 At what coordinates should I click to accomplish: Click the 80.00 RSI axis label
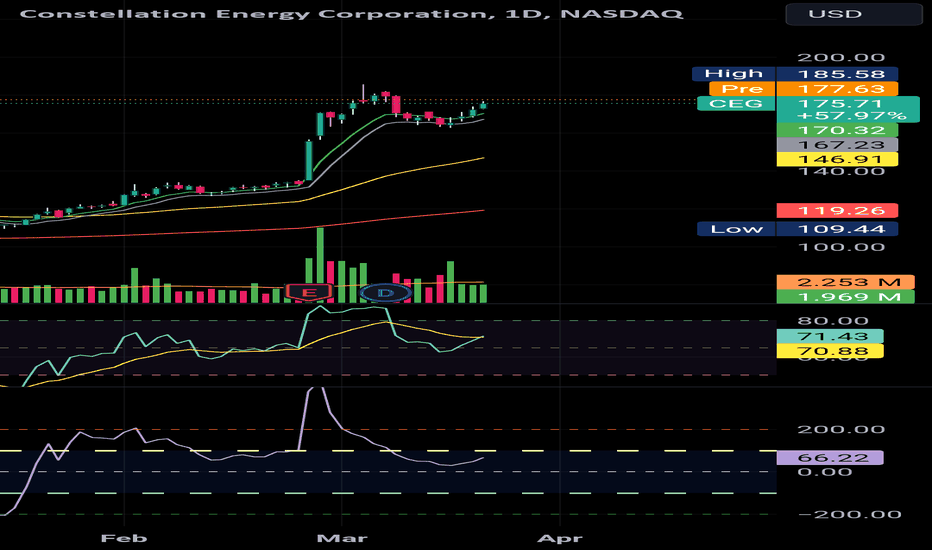point(832,321)
